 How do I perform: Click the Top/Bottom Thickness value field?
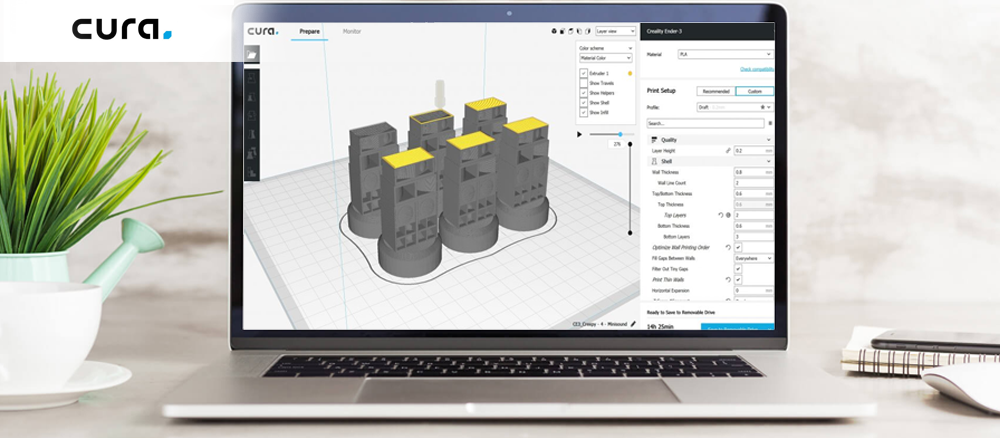click(x=754, y=194)
